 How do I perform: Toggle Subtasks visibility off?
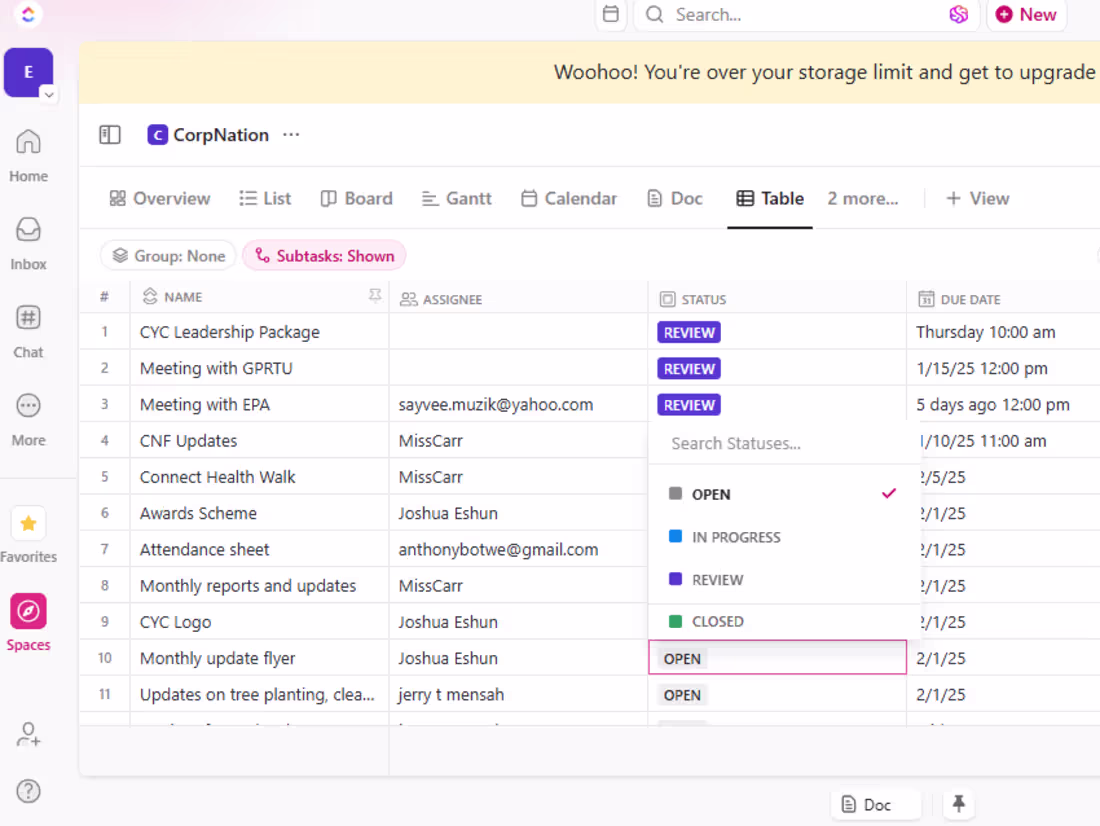324,255
